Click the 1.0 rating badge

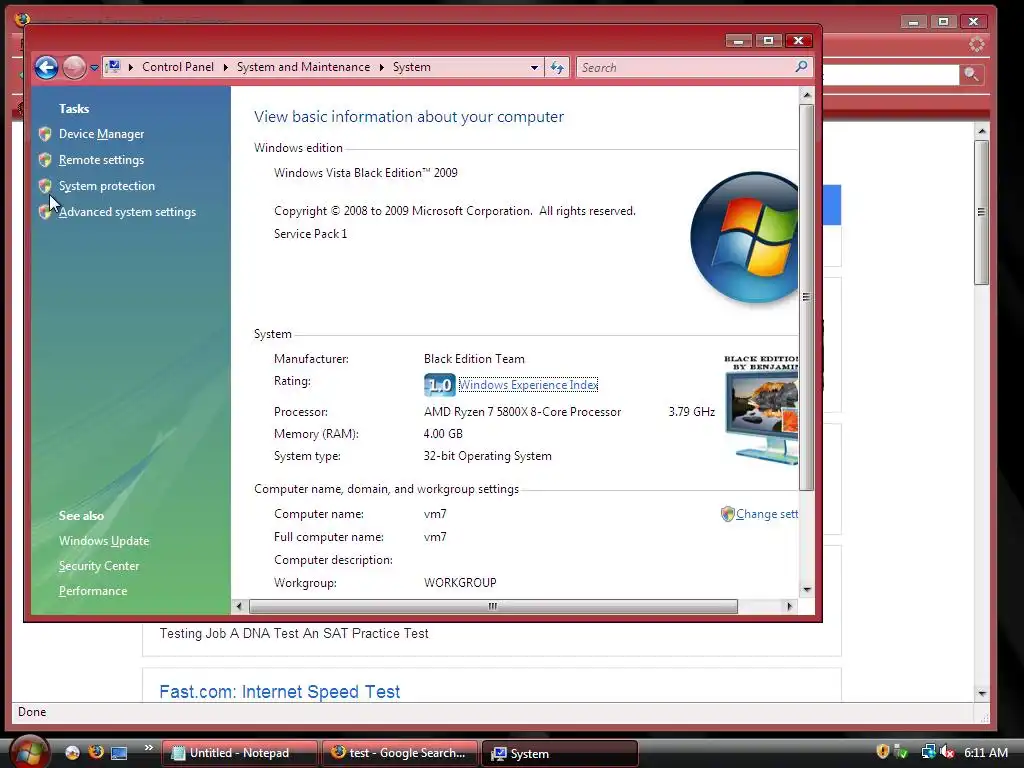point(440,385)
